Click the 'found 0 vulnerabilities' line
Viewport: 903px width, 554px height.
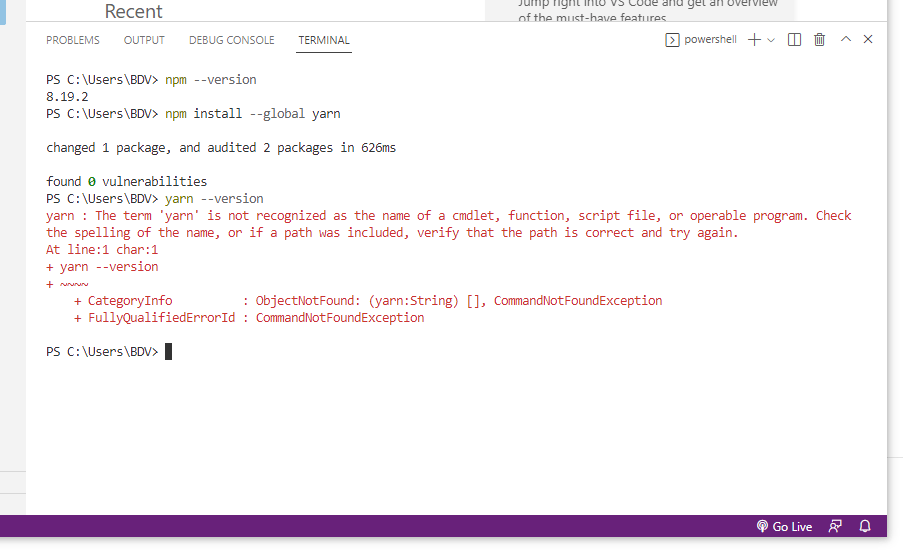click(127, 182)
